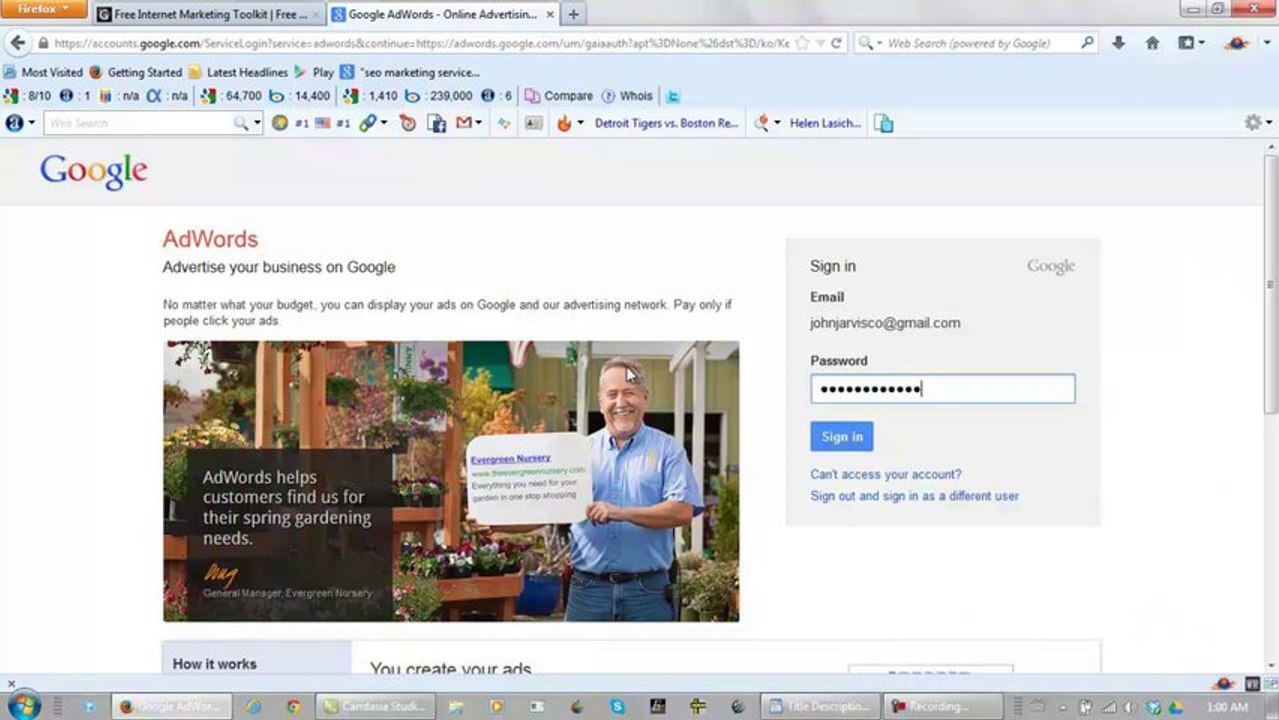Open a new tab with plus button
Image resolution: width=1279 pixels, height=720 pixels.
[x=573, y=15]
